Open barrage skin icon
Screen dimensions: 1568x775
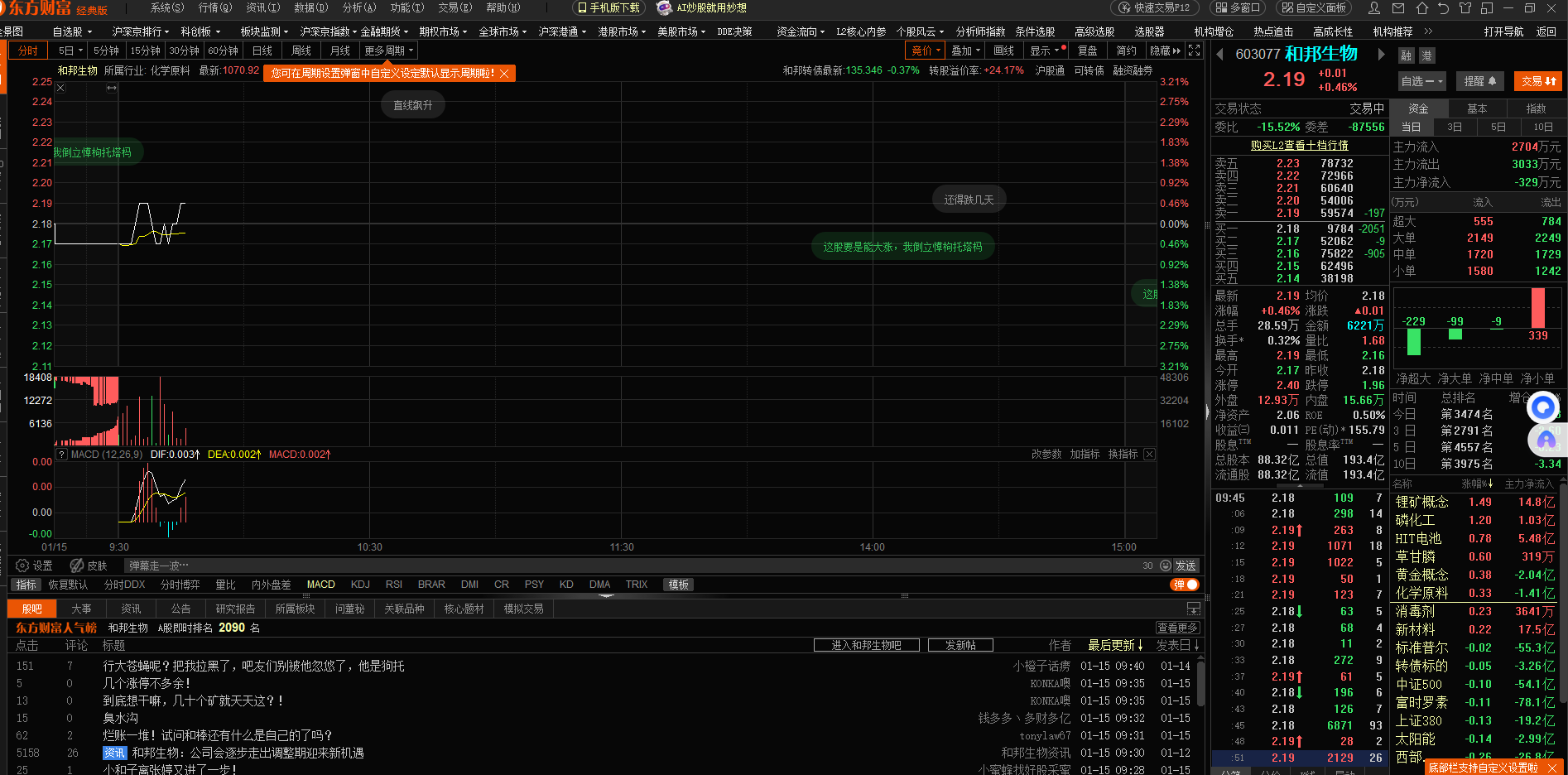pos(77,566)
